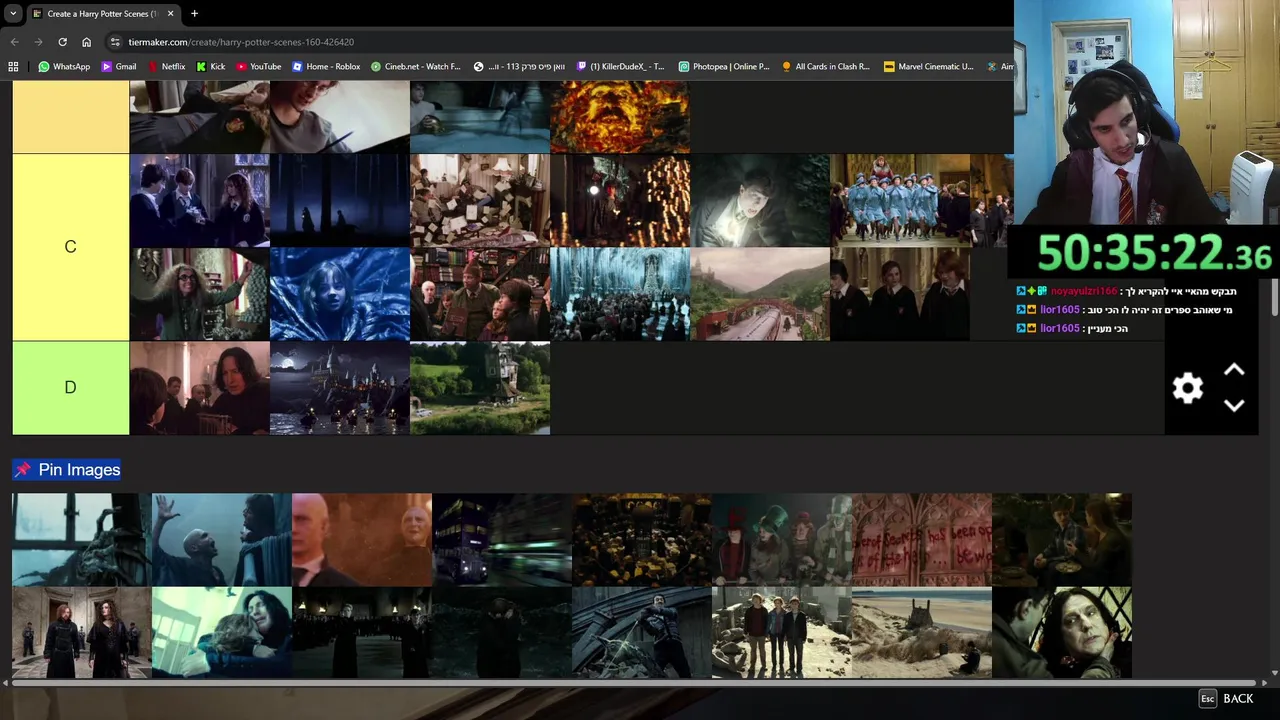Select flying letters thumbnail in C tier

[x=480, y=200]
